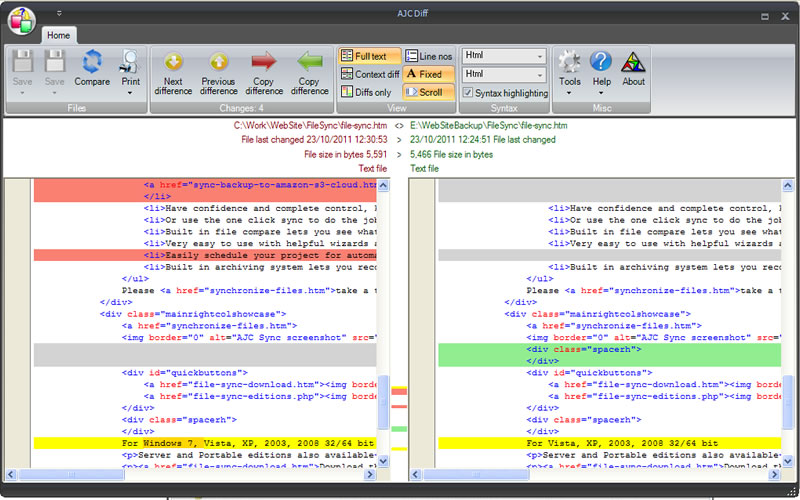Select yellow 'For Vista, XP, 2003' line in right pane
Image resolution: width=800 pixels, height=500 pixels.
tap(610, 443)
